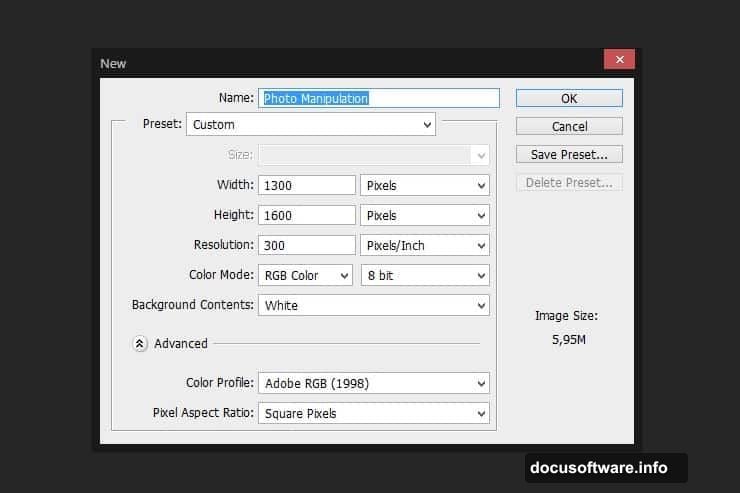Click the OK button
Screen dimensions: 740x493
pyautogui.click(x=569, y=98)
